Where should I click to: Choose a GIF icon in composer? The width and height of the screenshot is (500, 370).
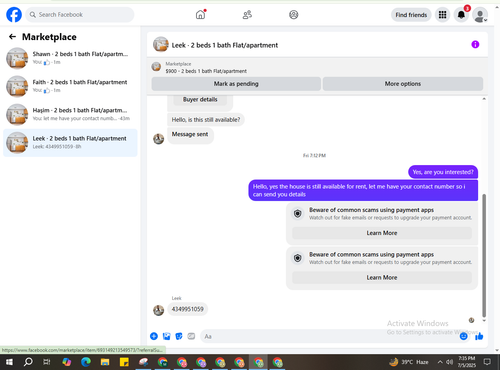(191, 336)
